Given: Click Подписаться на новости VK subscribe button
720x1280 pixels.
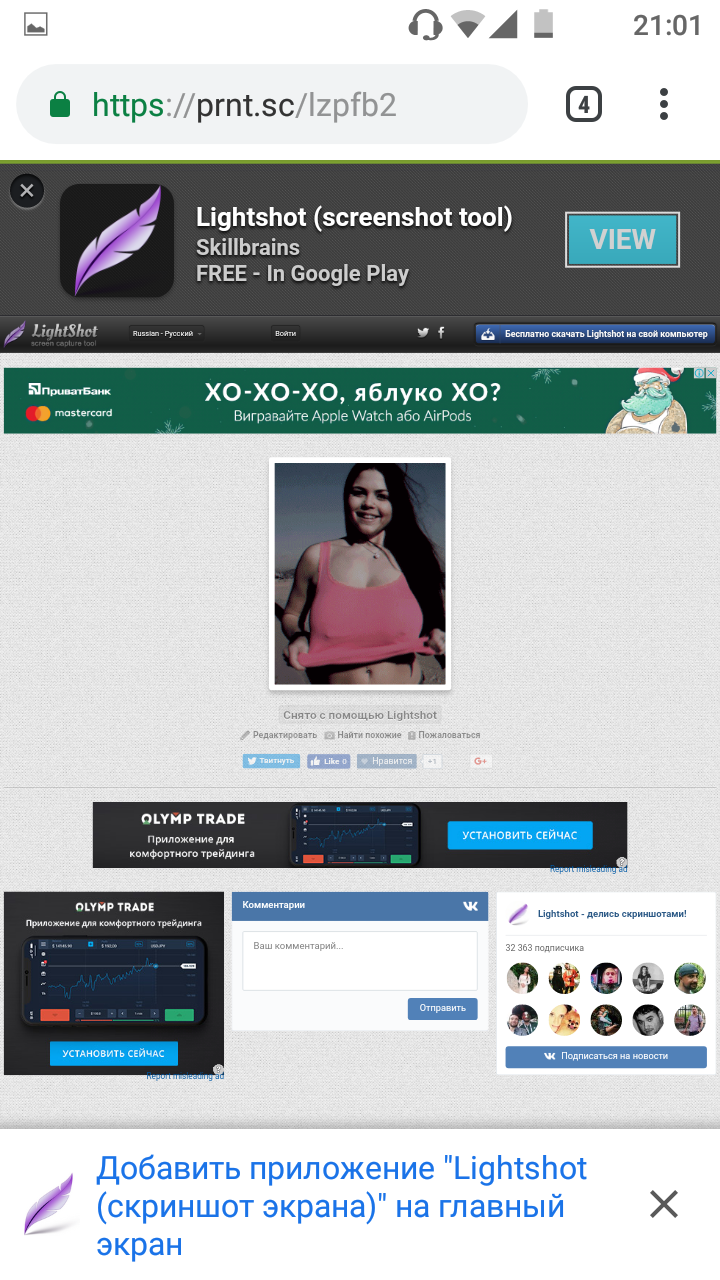Looking at the screenshot, I should [605, 1056].
